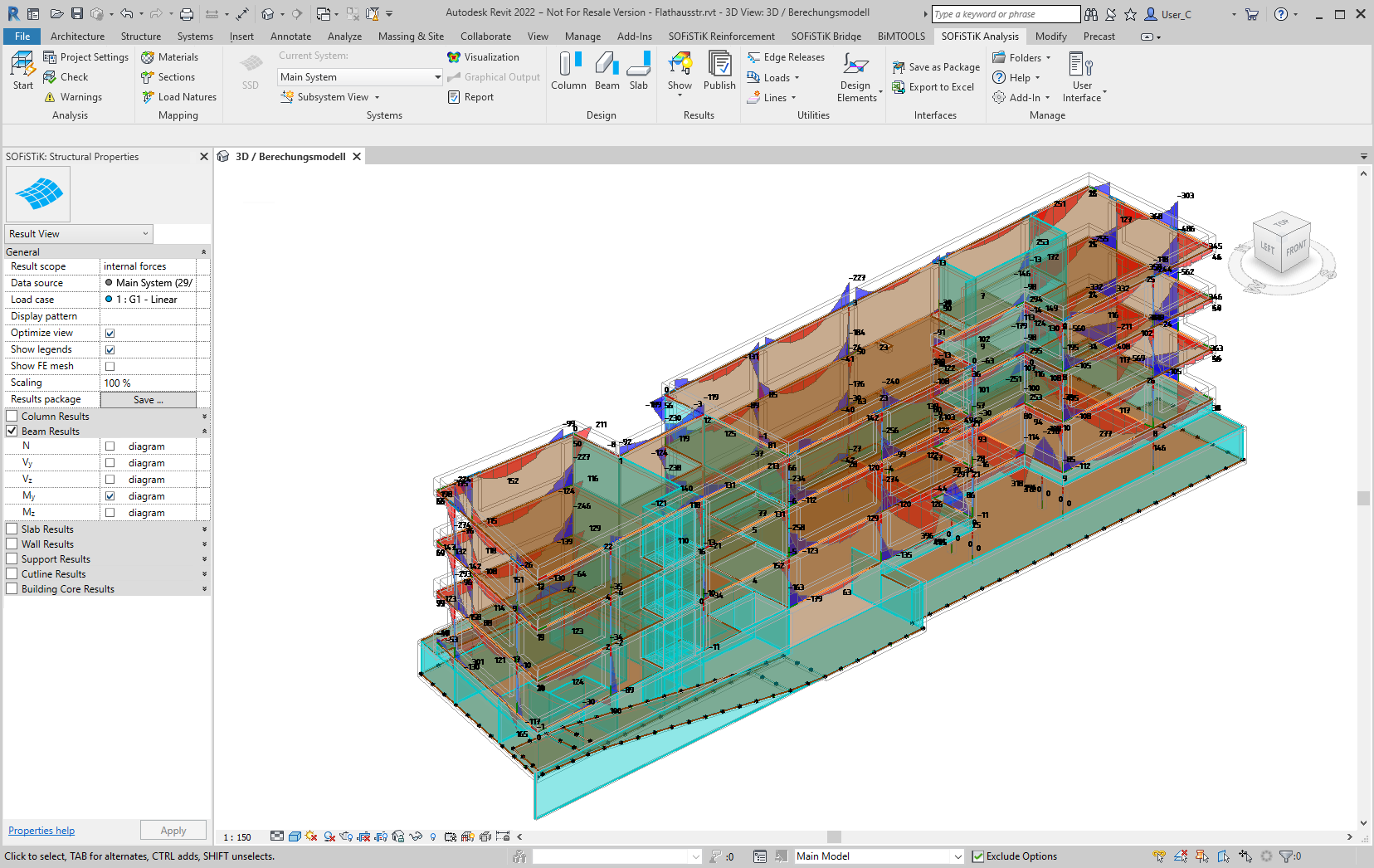Open the Main System dropdown
The image size is (1374, 868).
coord(359,77)
